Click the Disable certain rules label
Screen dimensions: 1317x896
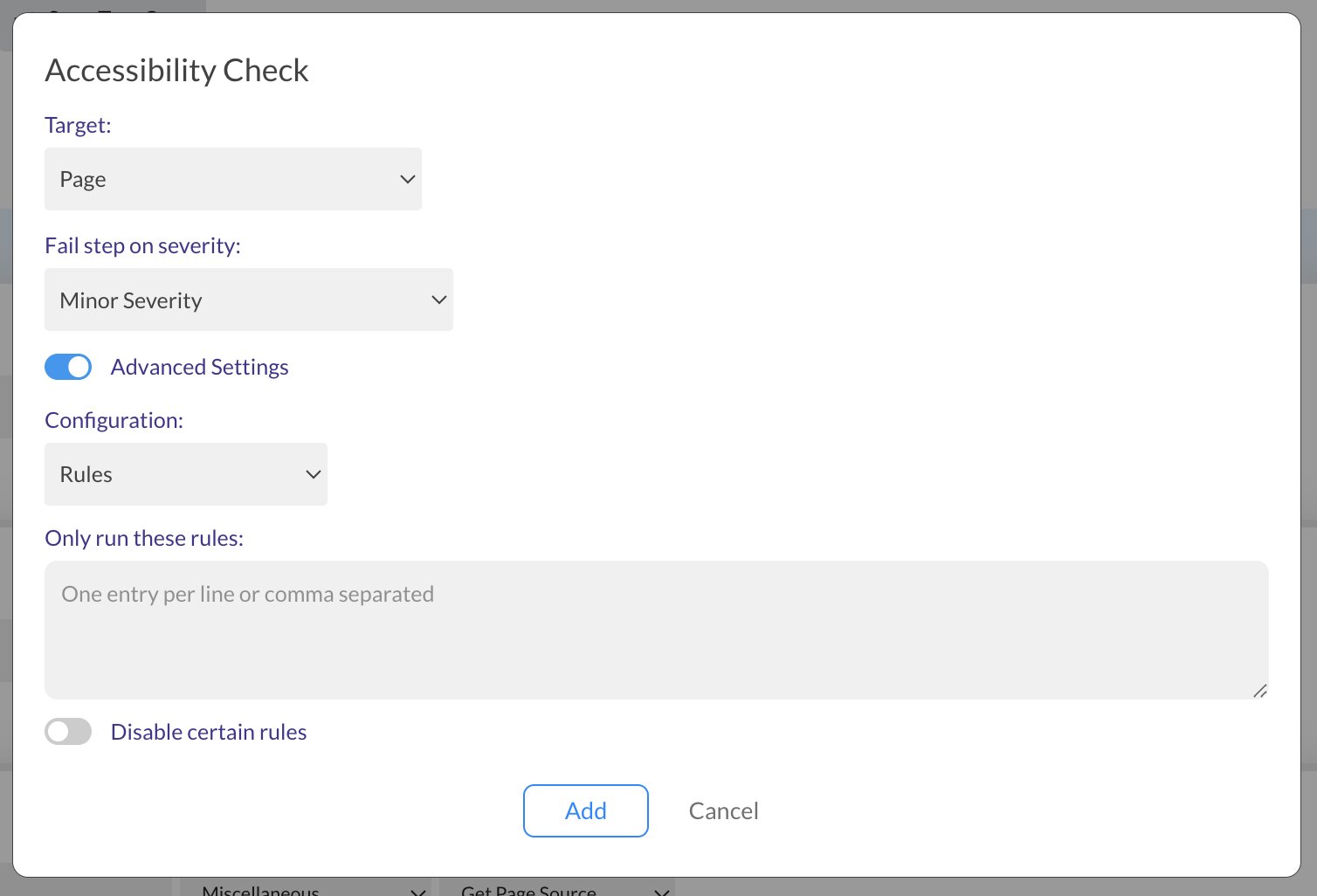[x=208, y=731]
